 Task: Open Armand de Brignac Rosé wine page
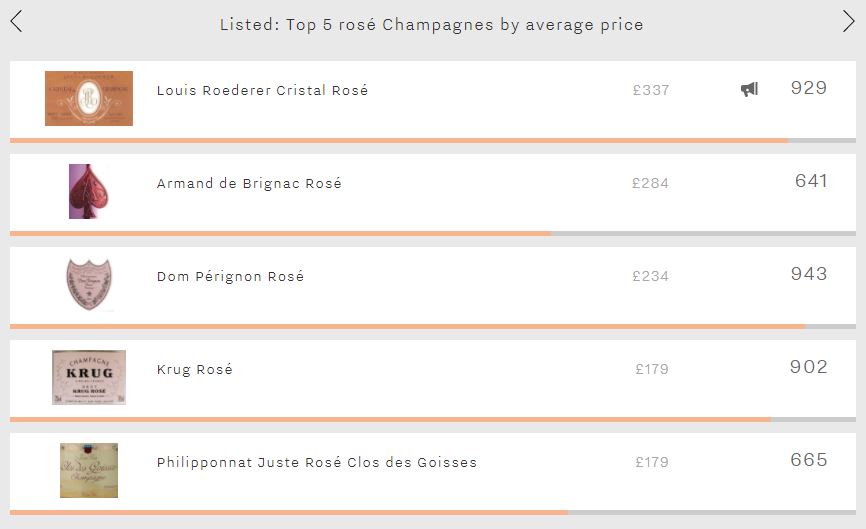click(249, 183)
